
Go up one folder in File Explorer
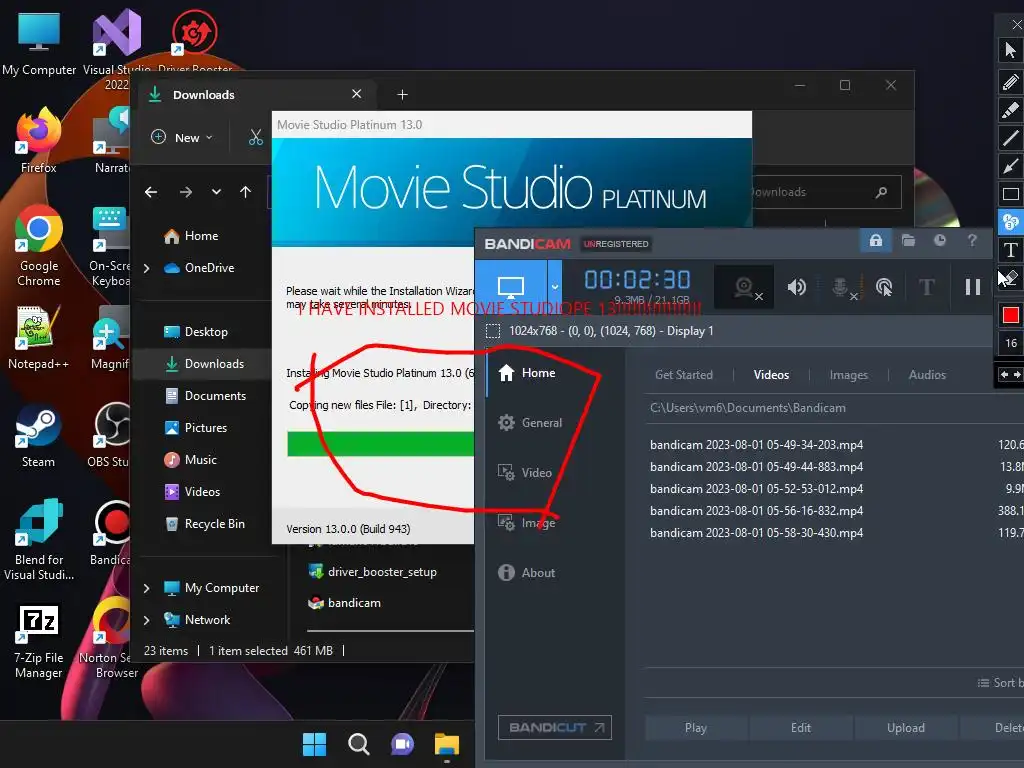tap(246, 192)
